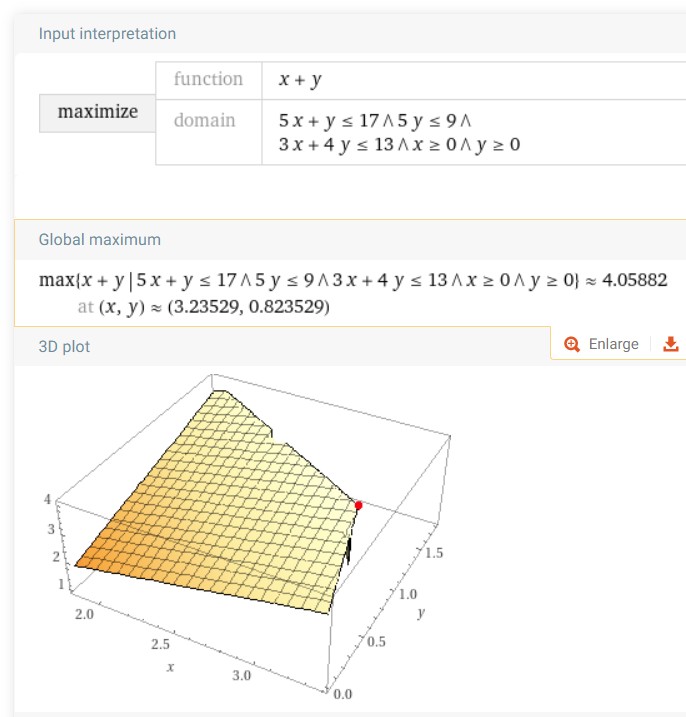Click the 4.05882 maximum value result
Image resolution: width=686 pixels, height=717 pixels.
[634, 280]
